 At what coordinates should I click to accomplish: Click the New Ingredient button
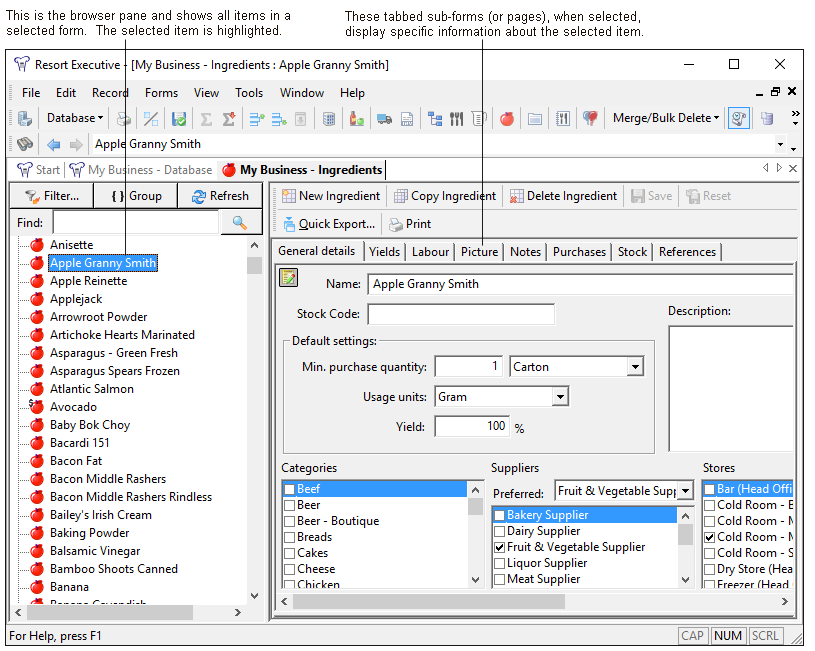tap(331, 196)
